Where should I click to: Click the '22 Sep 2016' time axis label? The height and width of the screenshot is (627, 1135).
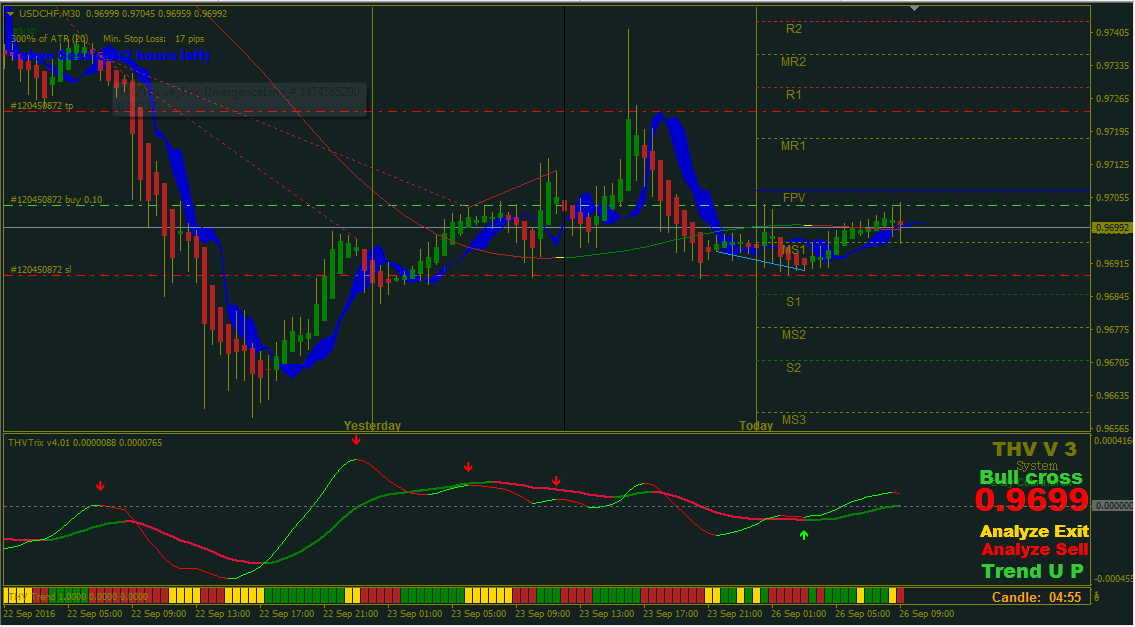click(x=28, y=613)
